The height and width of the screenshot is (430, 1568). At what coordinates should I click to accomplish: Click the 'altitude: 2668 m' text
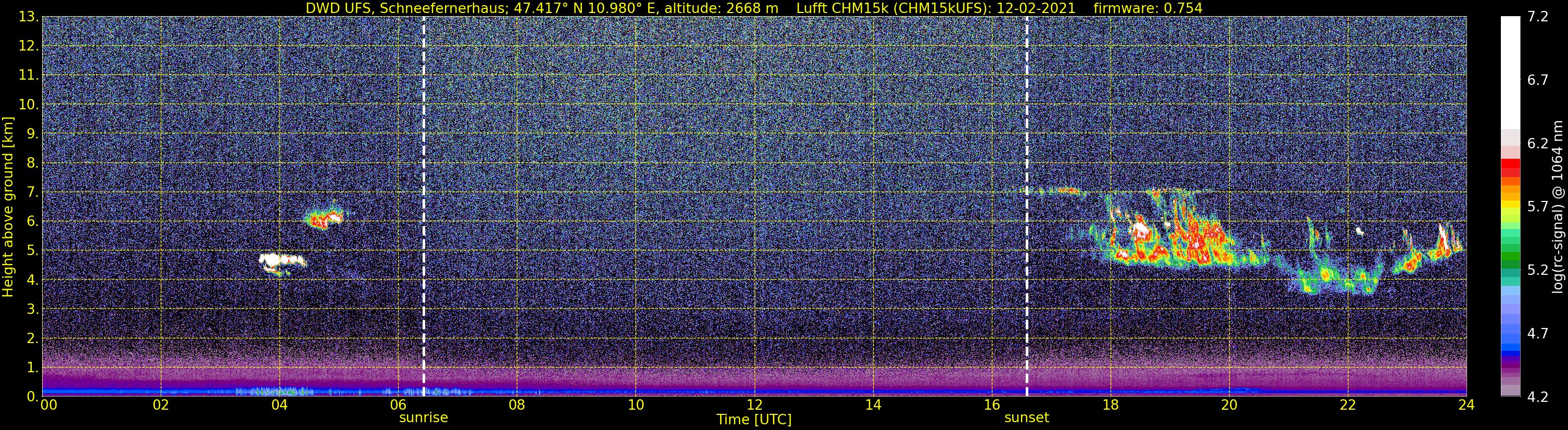coord(722,8)
